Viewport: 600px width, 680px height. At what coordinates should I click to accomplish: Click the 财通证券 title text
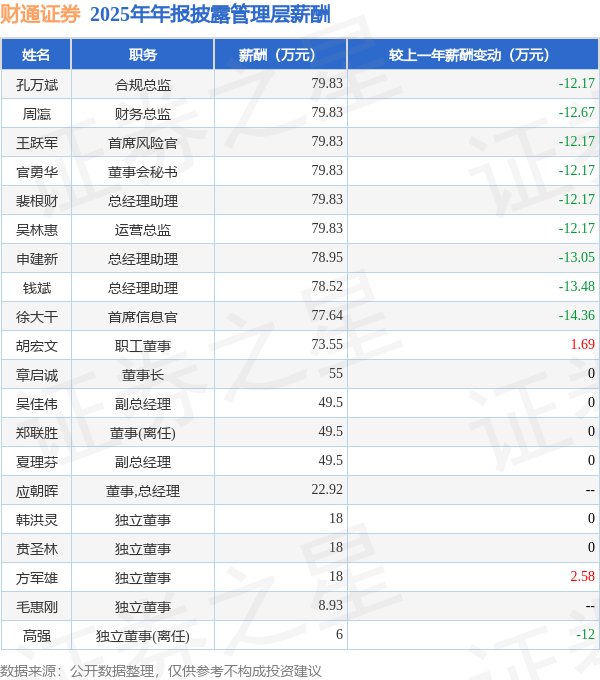[x=40, y=14]
